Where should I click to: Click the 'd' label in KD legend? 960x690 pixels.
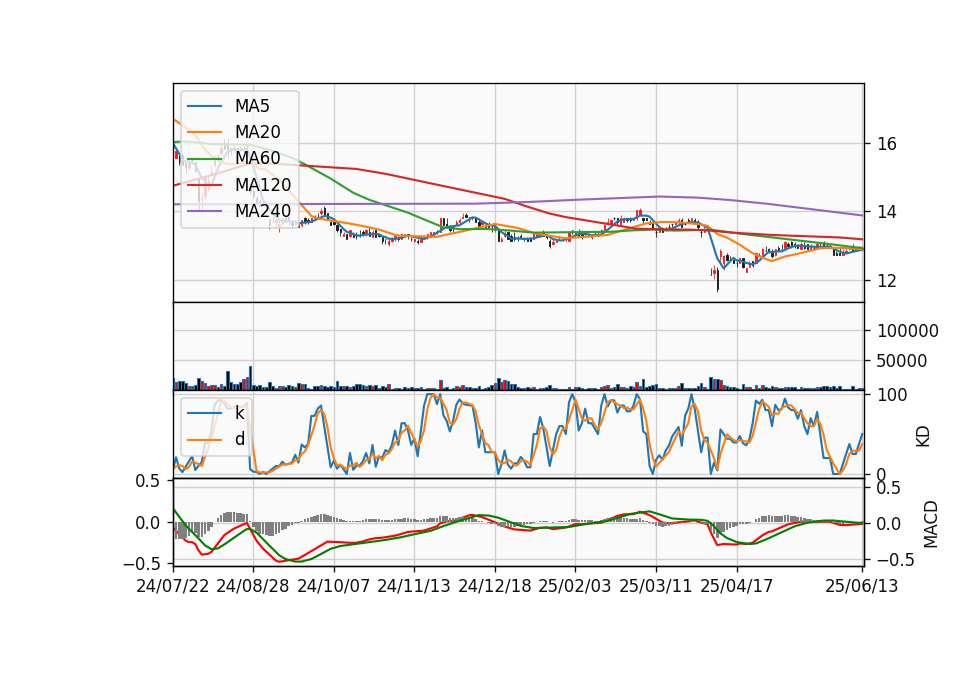(239, 440)
